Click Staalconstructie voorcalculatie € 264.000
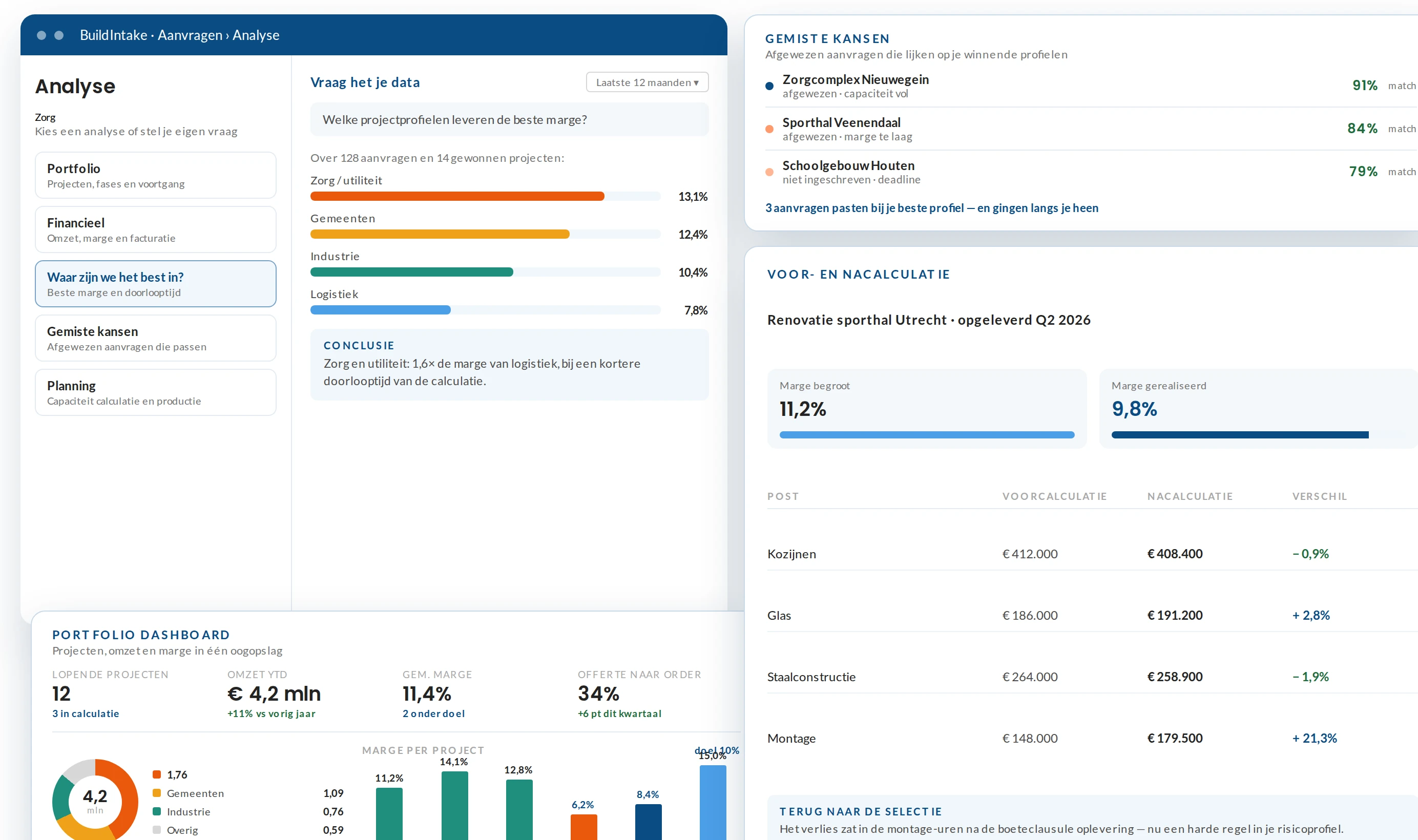The width and height of the screenshot is (1418, 840). click(x=1030, y=677)
